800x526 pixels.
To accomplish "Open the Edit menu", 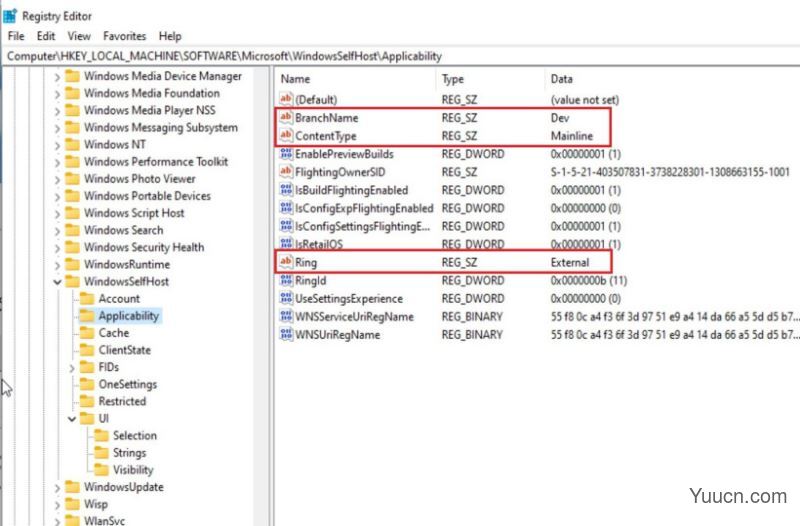I will click(x=46, y=36).
